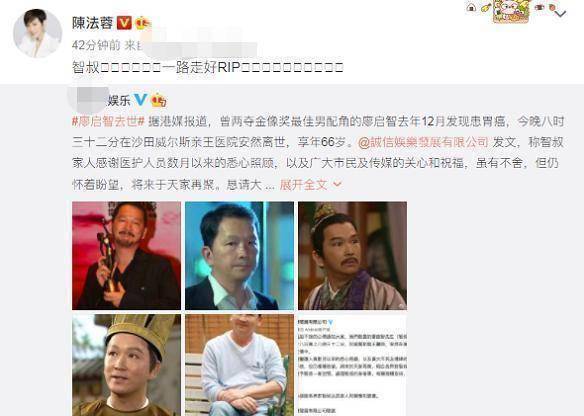Screen dimensions: 584x416
Task: Open the #廖启智去世# hashtag topic
Action: [x=108, y=121]
